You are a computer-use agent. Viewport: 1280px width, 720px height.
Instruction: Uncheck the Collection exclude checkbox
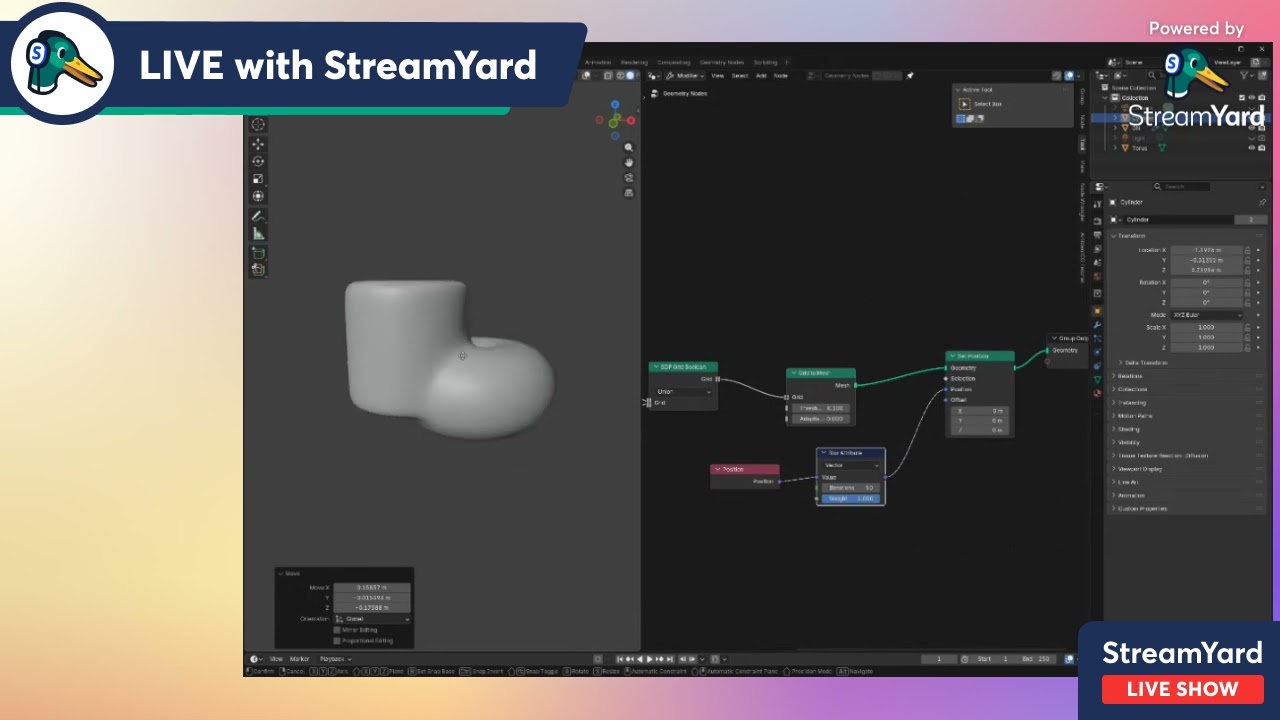[1242, 98]
